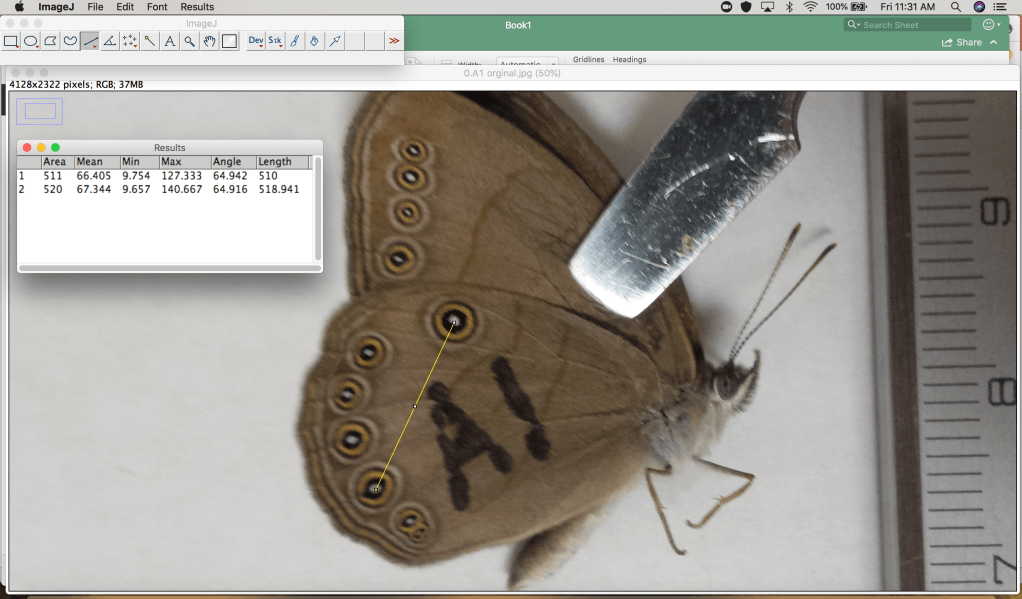Select the Rectangle selection tool
1022x599 pixels.
point(12,41)
